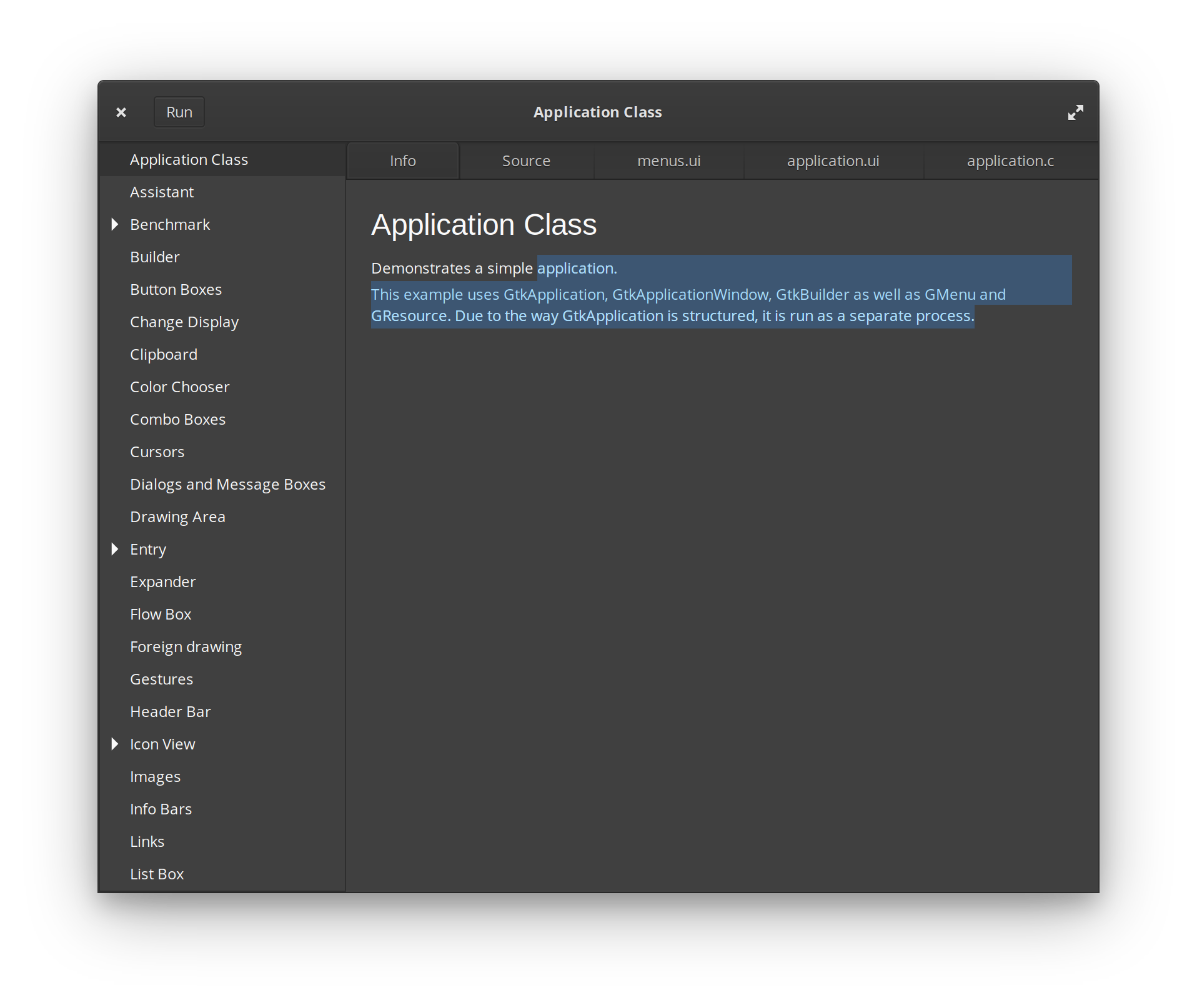
Task: Open the Header Bar demo
Action: click(170, 711)
